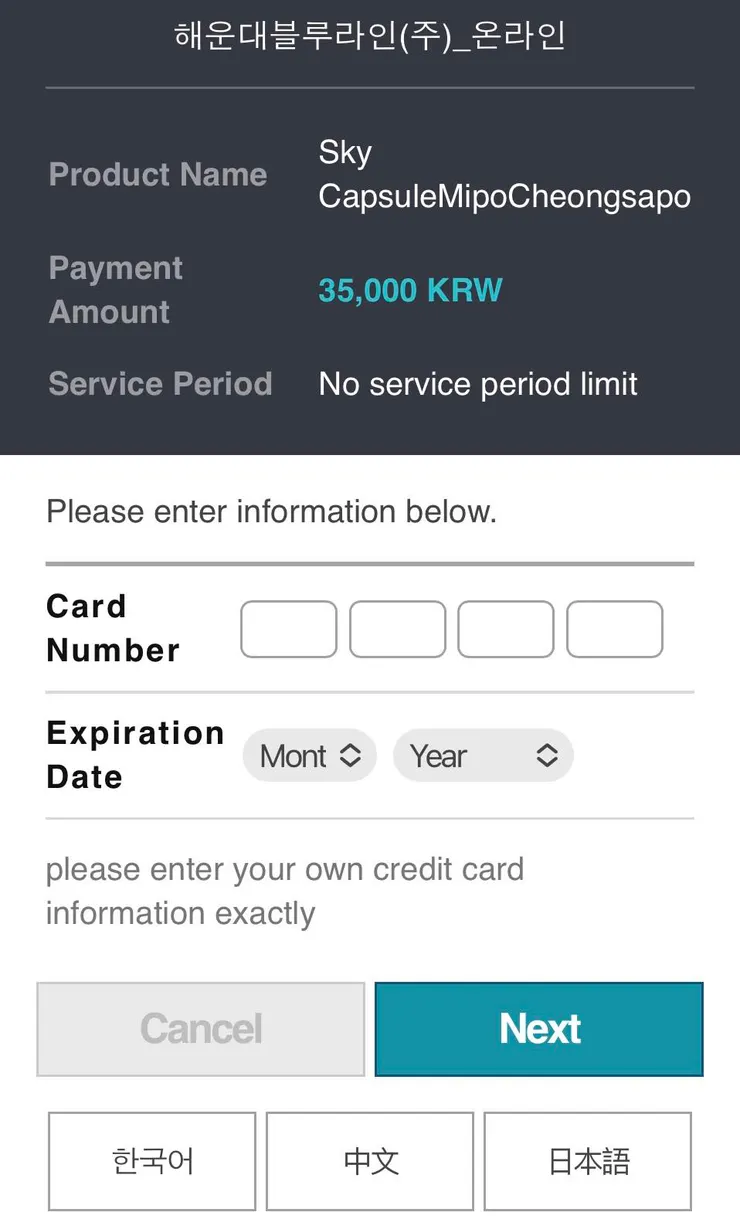This screenshot has height=1216, width=740.
Task: Focus the second card number box
Action: 397,629
